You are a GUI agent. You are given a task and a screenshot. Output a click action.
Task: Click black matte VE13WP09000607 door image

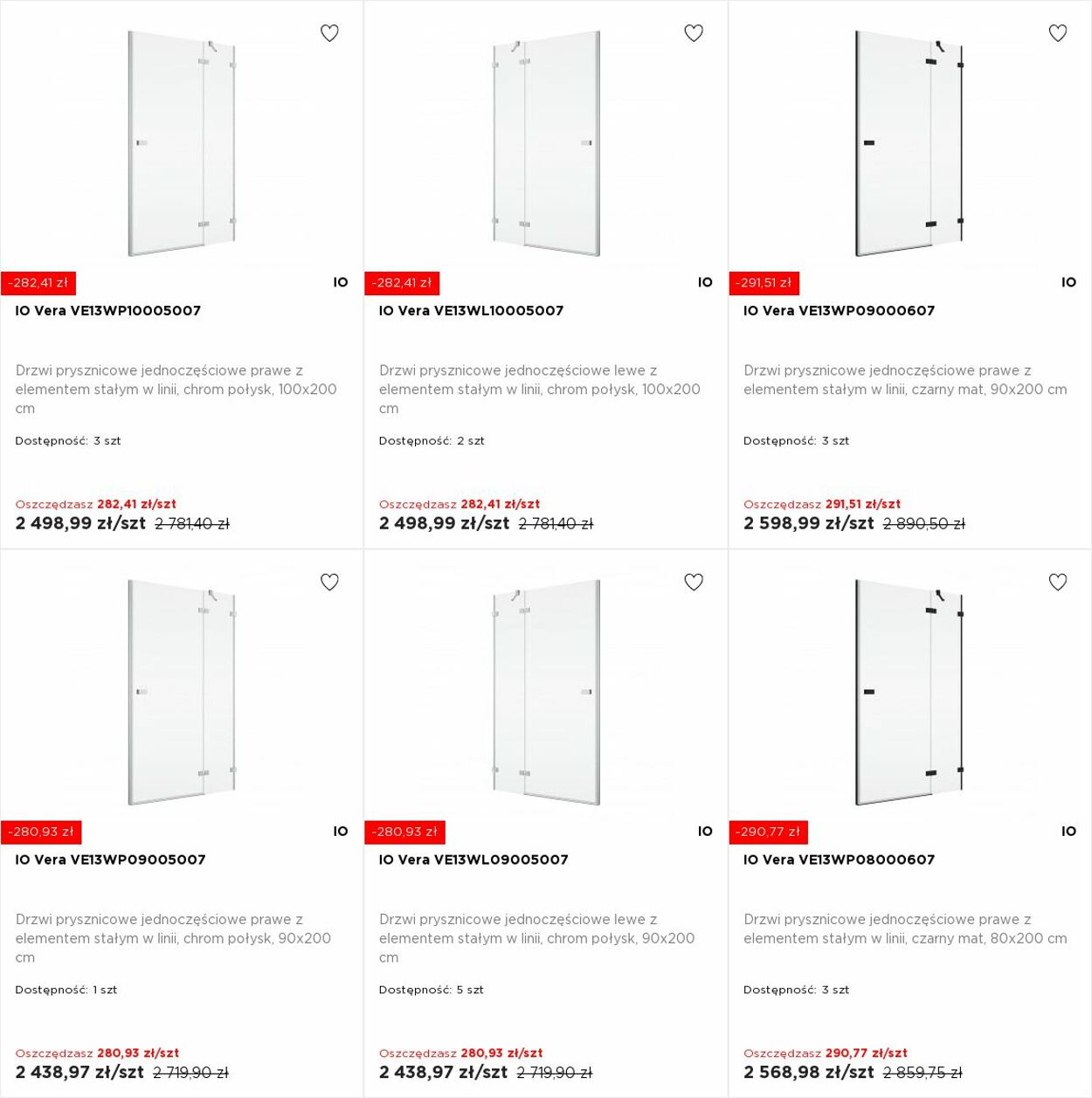pos(909,144)
